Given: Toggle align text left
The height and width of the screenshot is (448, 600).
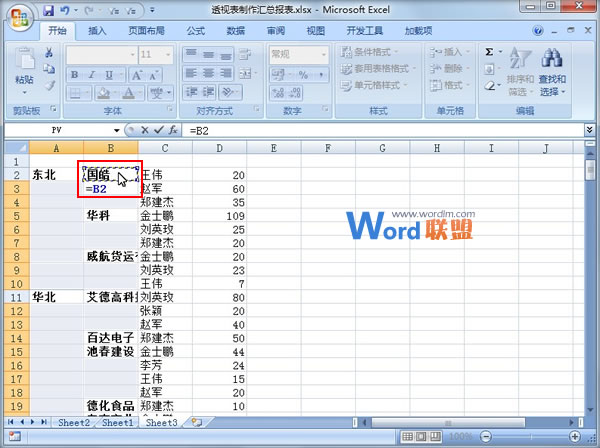Looking at the screenshot, I should [x=191, y=73].
